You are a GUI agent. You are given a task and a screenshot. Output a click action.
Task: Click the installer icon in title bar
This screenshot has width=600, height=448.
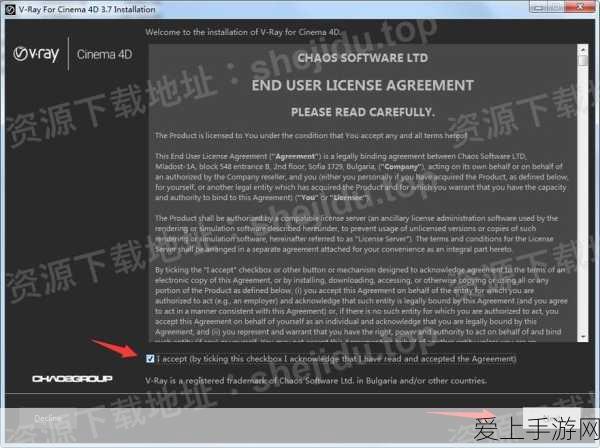10,9
